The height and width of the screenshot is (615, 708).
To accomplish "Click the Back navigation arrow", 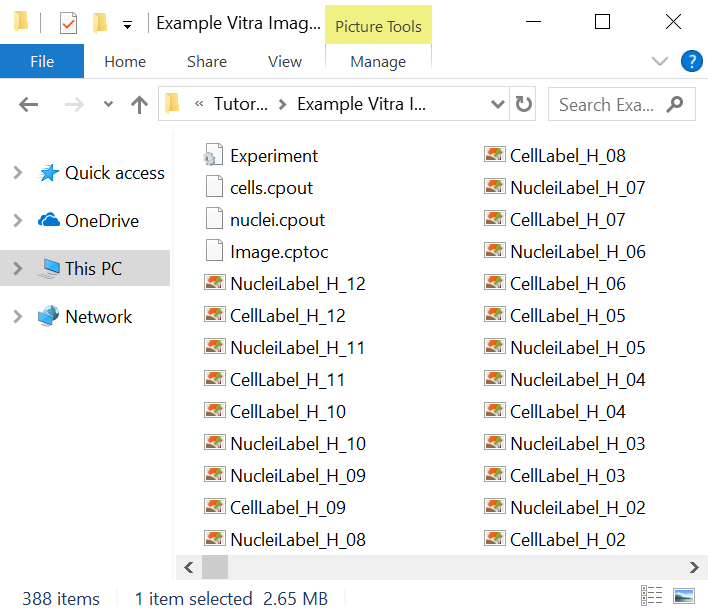I will [x=29, y=104].
